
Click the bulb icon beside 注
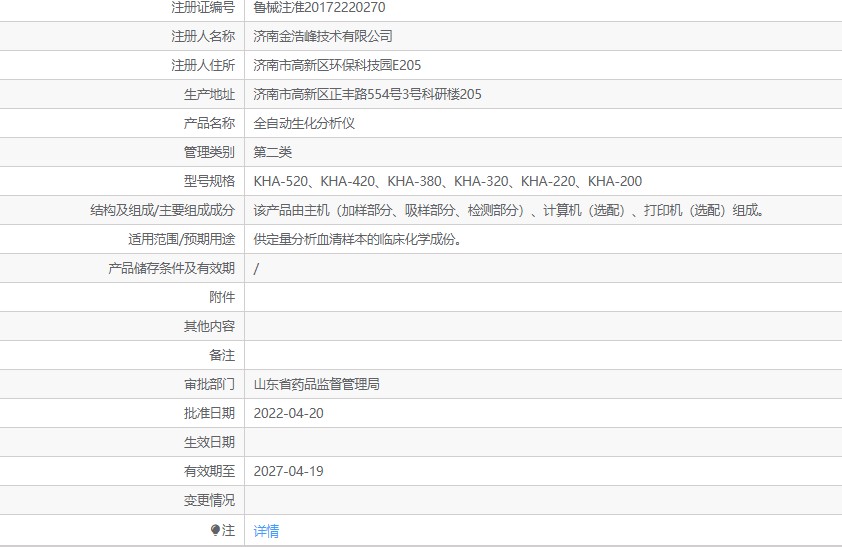point(214,530)
